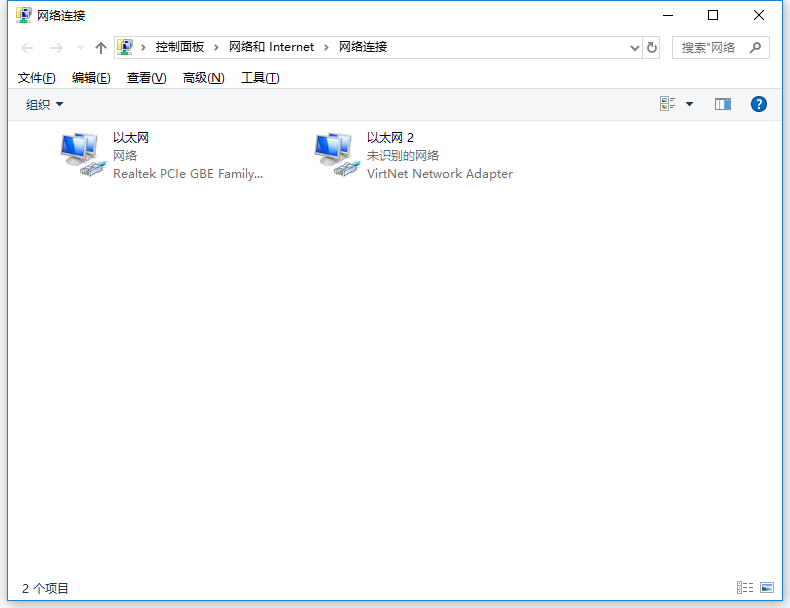Open the 高级(N) menu
Image resolution: width=790 pixels, height=608 pixels.
pyautogui.click(x=203, y=78)
